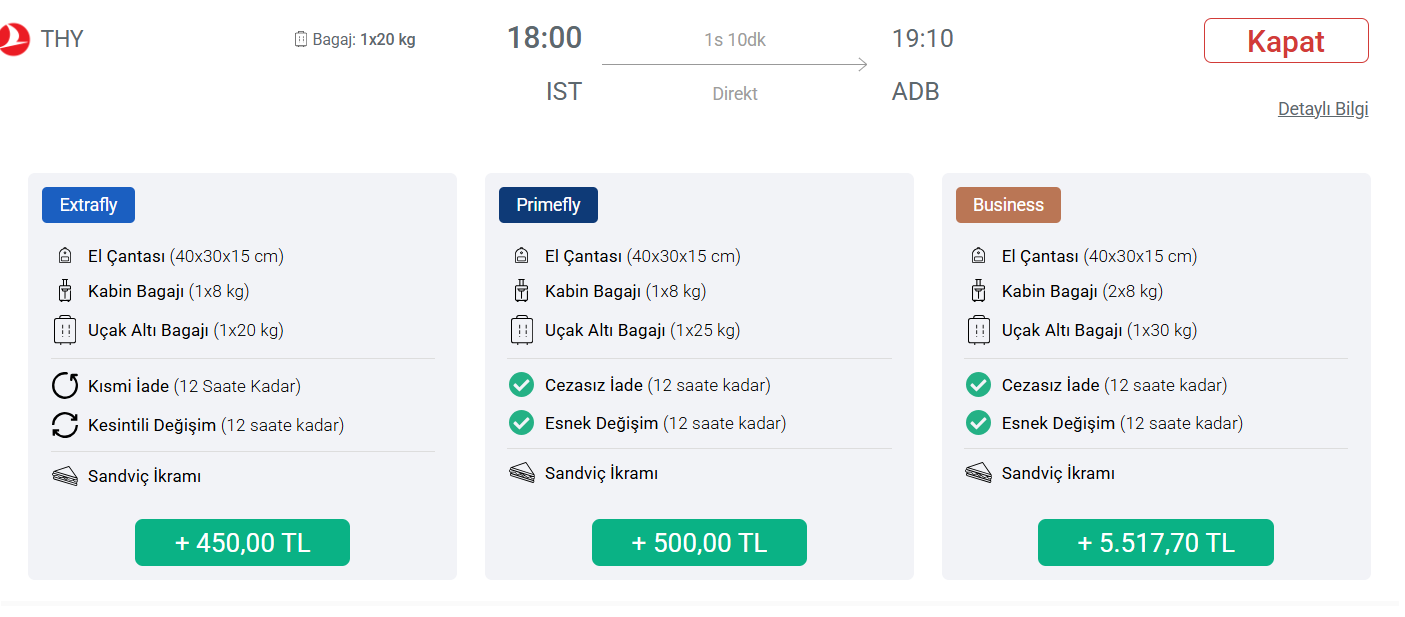Click the checked suitcase icon in Extrafly card
Viewport: 1405px width, 617px height.
(x=65, y=330)
